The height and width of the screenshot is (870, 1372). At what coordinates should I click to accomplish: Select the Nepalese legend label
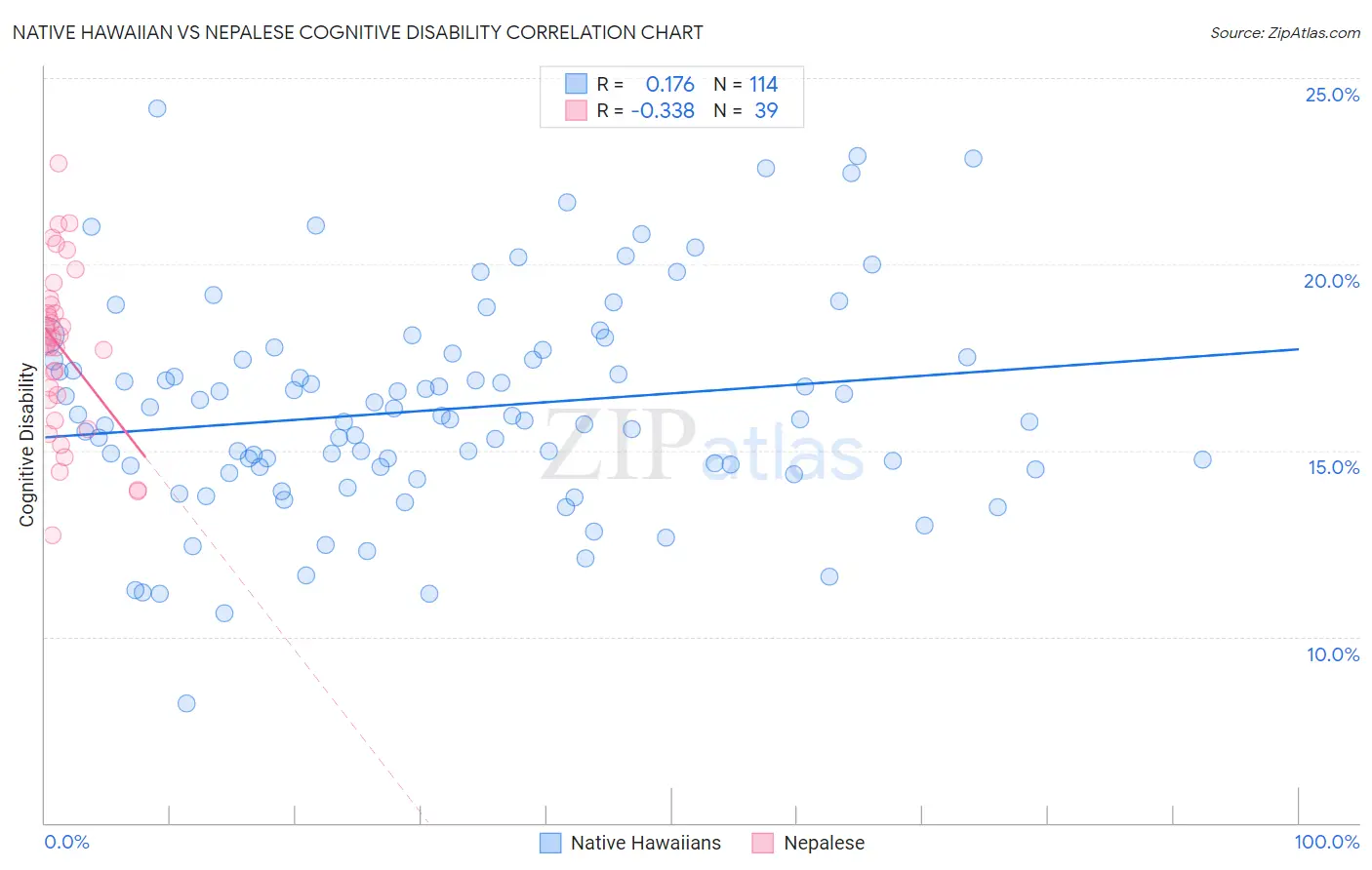click(824, 843)
